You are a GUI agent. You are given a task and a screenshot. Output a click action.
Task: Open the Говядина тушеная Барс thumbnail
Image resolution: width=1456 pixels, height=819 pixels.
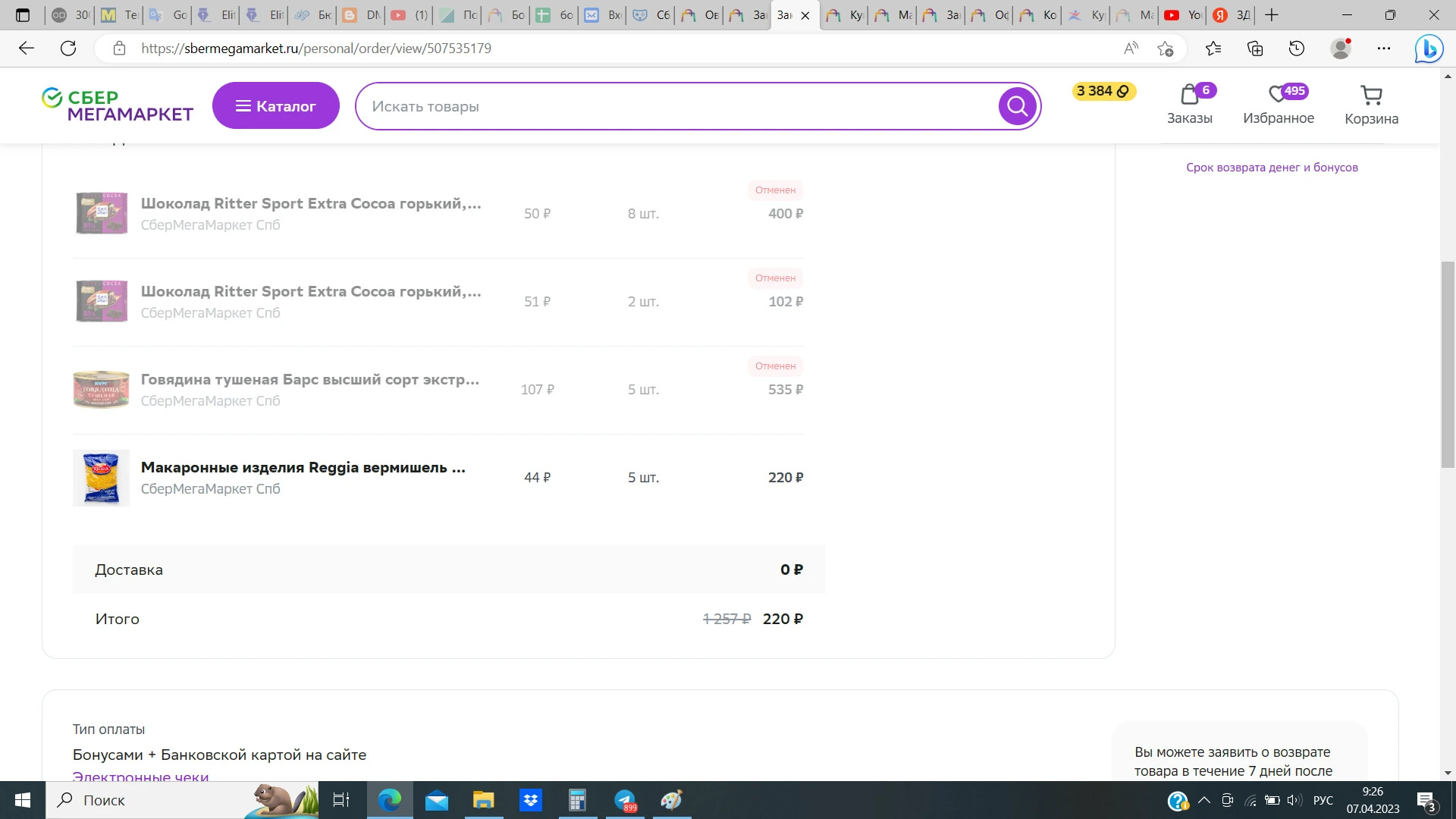click(x=102, y=389)
